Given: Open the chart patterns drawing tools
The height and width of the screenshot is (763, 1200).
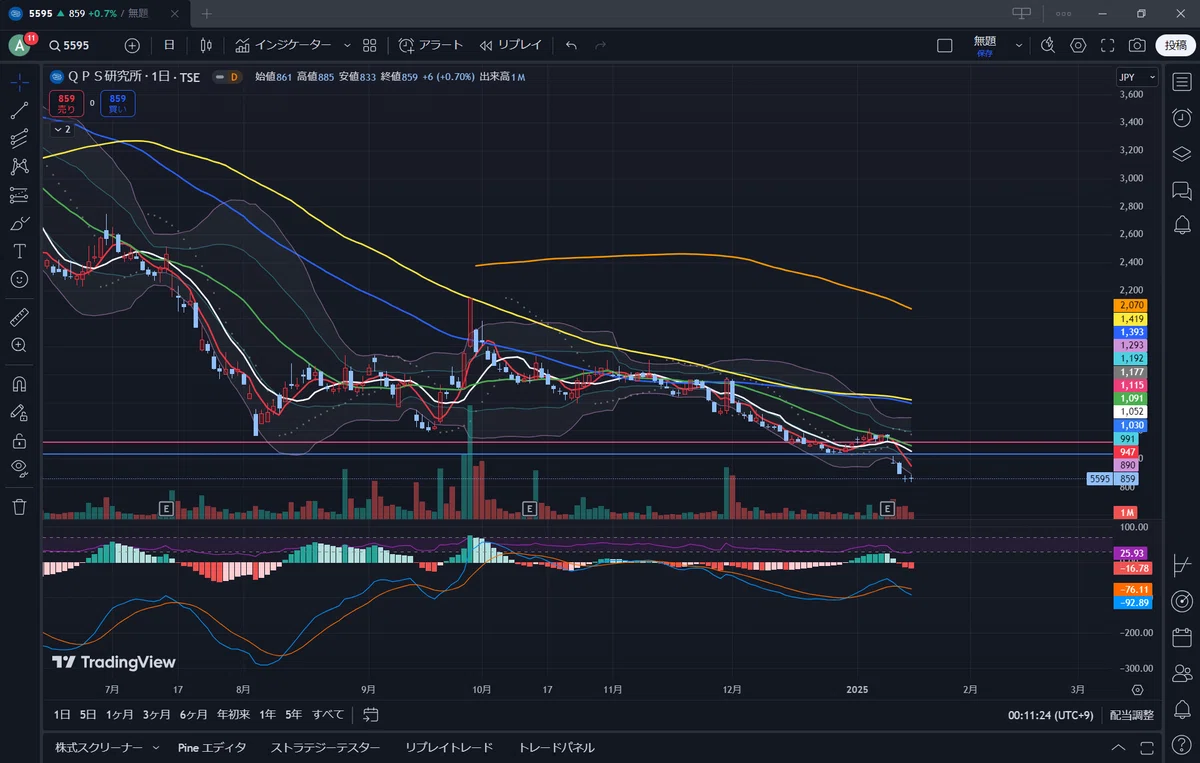Looking at the screenshot, I should coord(19,166).
